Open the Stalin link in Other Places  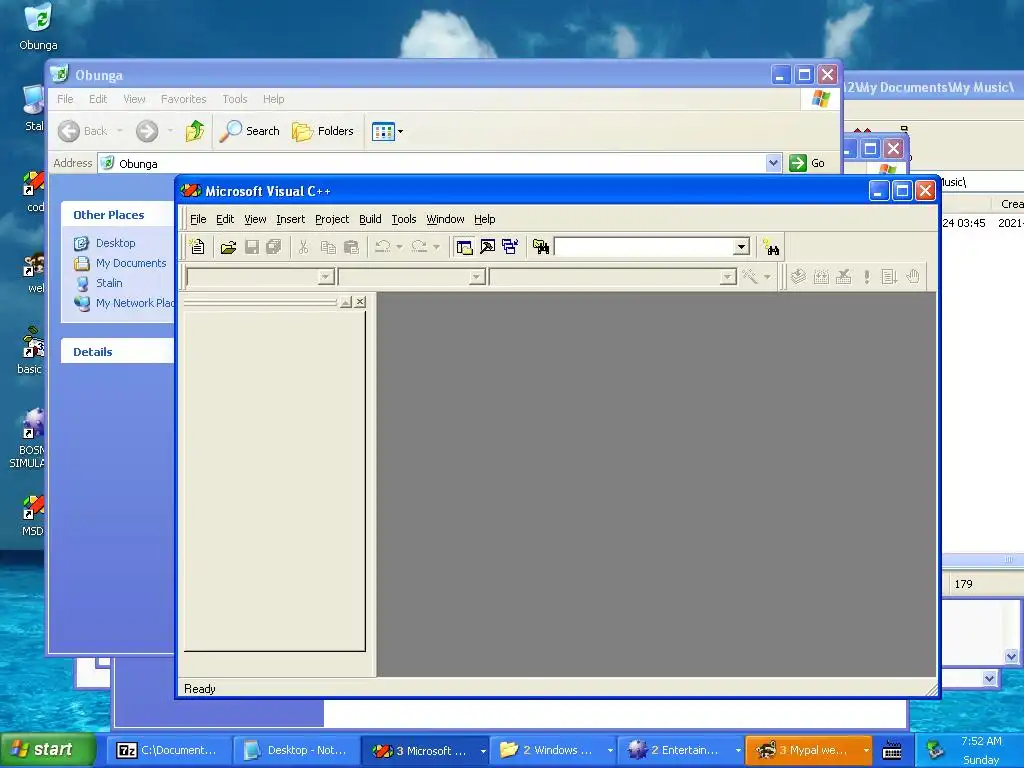point(109,283)
